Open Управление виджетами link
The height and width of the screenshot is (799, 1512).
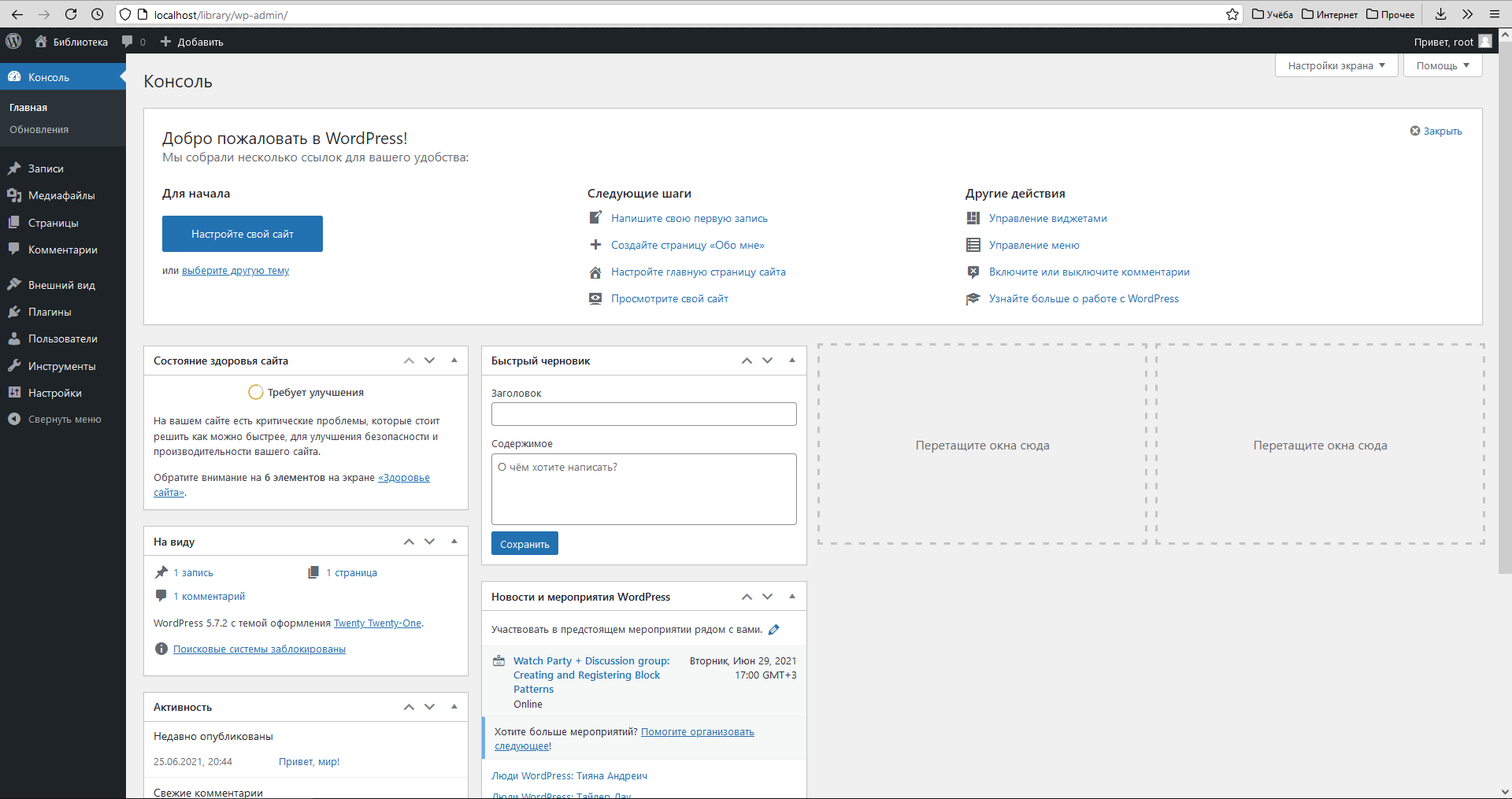[x=1048, y=219]
